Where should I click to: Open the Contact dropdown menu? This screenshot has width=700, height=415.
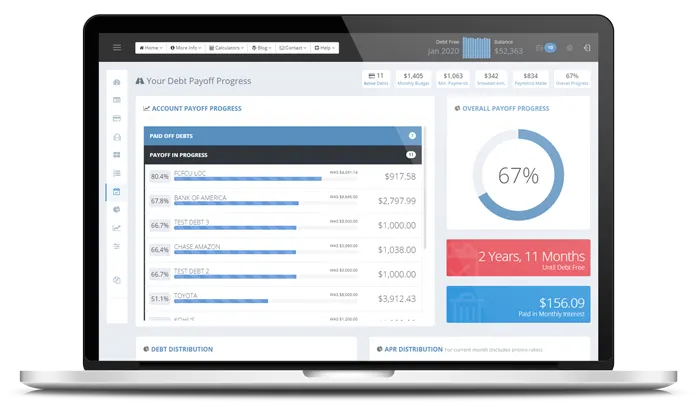point(293,48)
